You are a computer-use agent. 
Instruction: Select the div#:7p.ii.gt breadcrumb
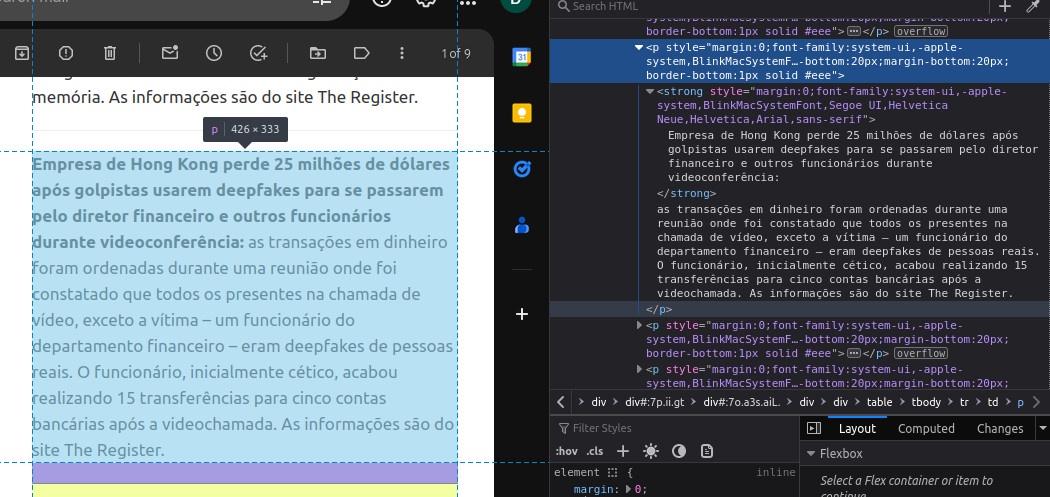click(655, 403)
